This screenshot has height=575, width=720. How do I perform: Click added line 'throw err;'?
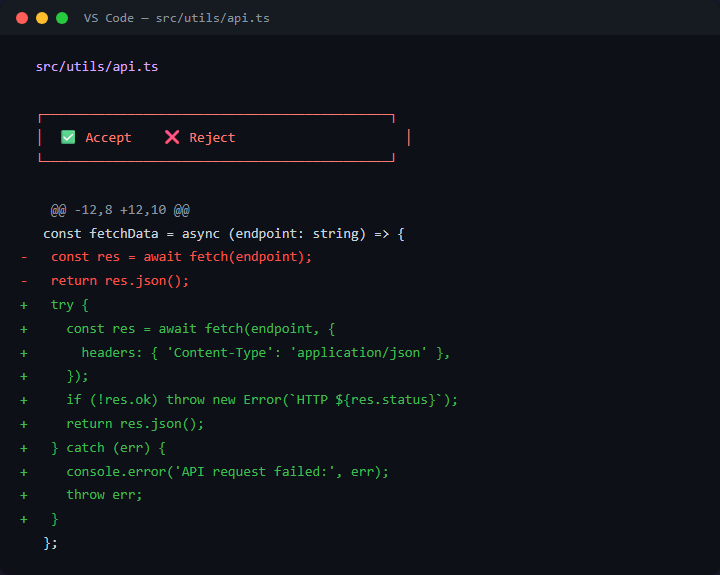(x=104, y=495)
